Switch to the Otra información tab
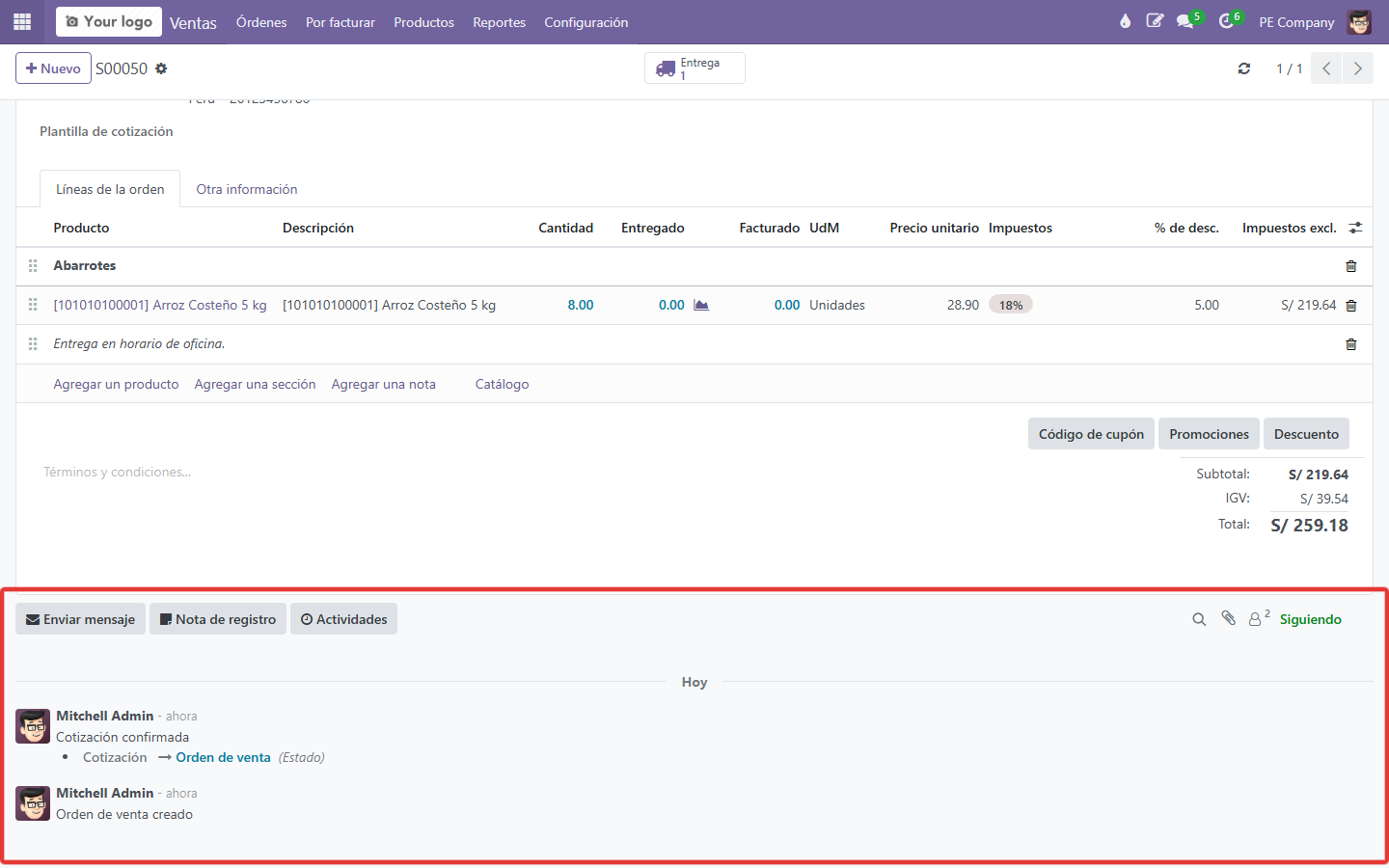The width and height of the screenshot is (1389, 868). (x=247, y=189)
